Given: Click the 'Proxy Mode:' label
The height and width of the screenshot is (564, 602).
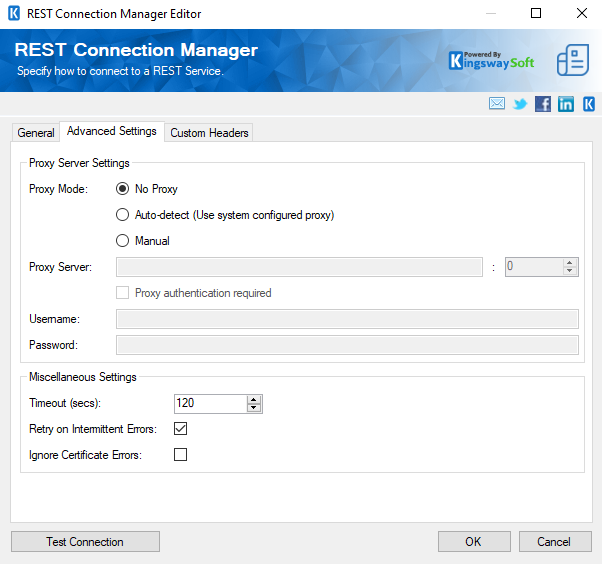Looking at the screenshot, I should tap(58, 189).
